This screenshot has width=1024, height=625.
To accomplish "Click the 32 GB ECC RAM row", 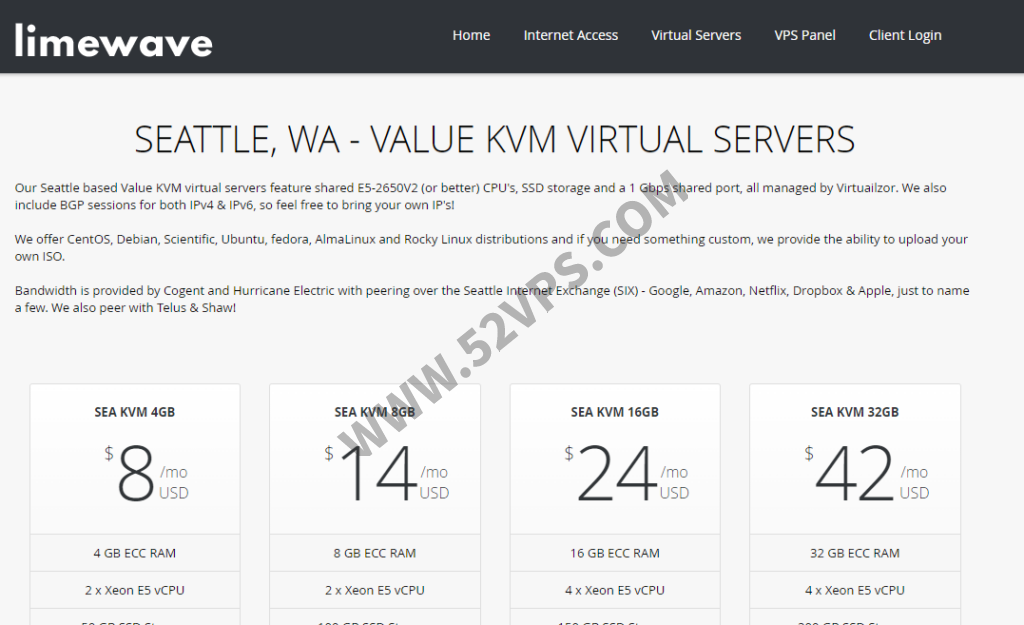I will point(855,553).
